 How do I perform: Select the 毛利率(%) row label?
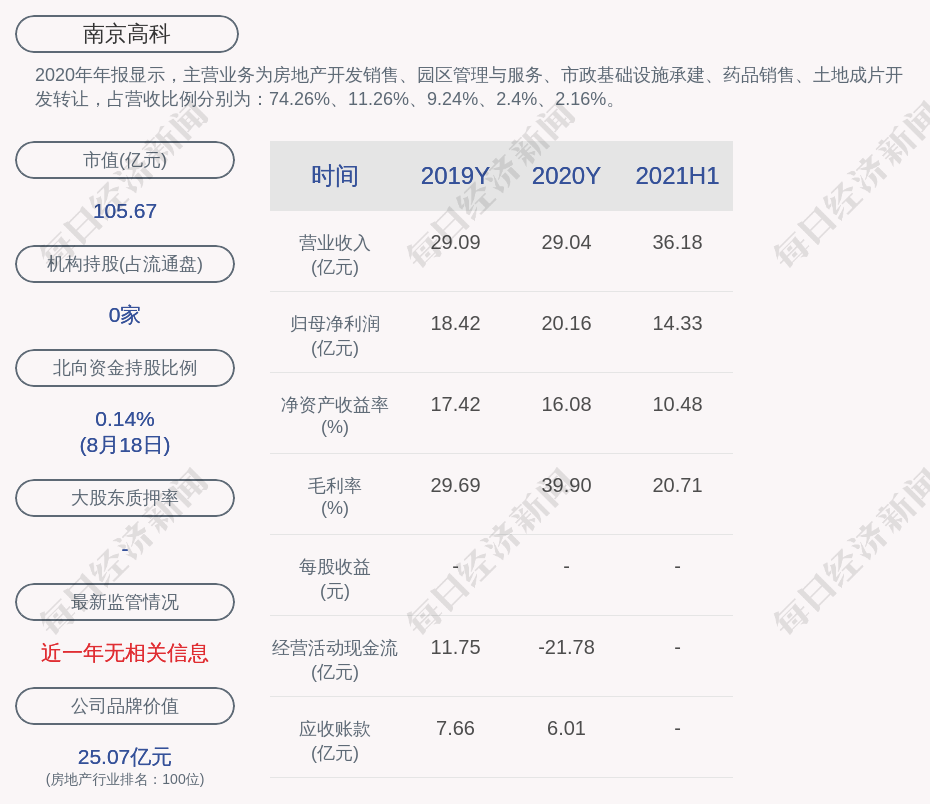pos(335,497)
